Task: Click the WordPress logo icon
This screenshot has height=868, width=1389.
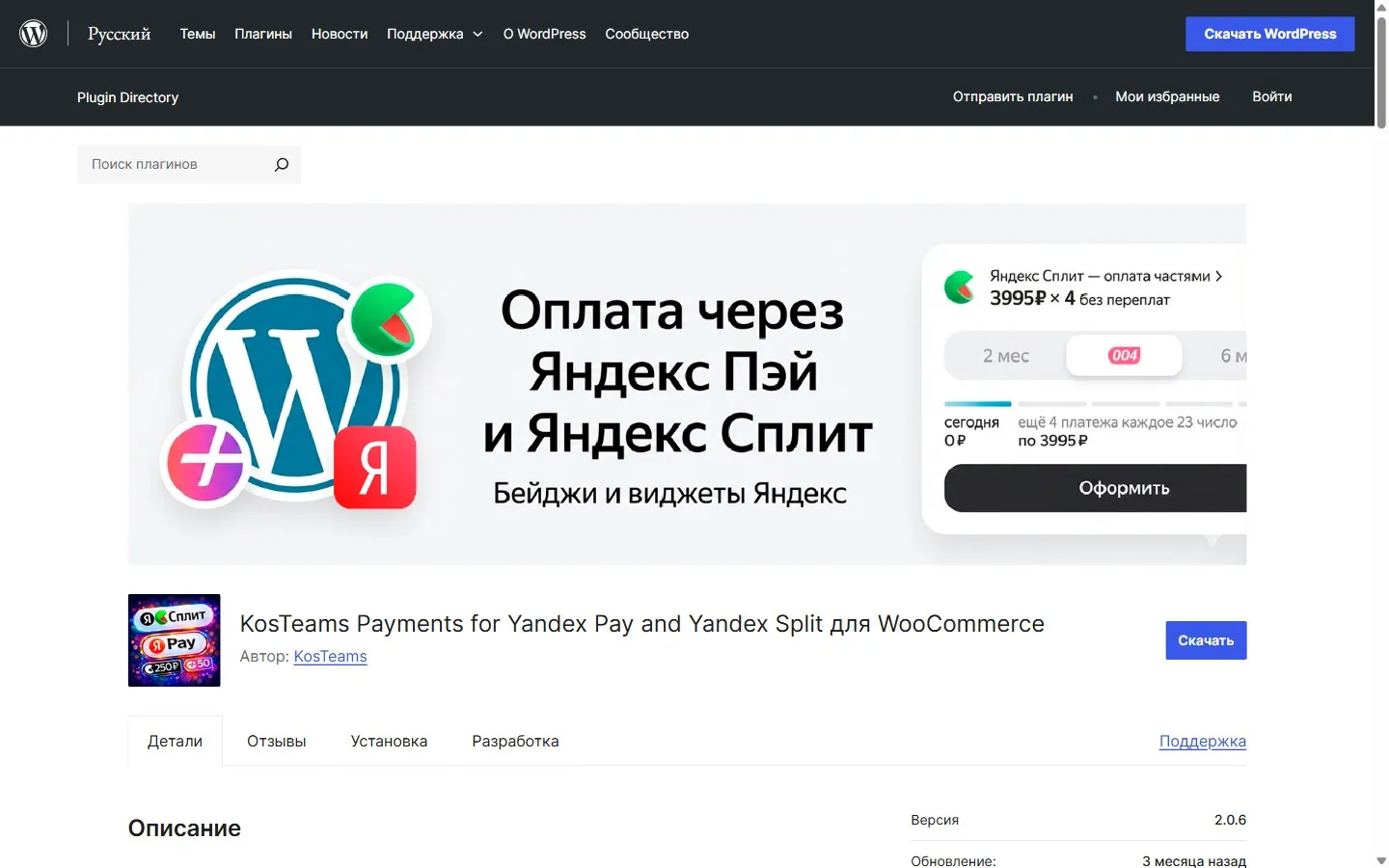Action: pyautogui.click(x=34, y=34)
